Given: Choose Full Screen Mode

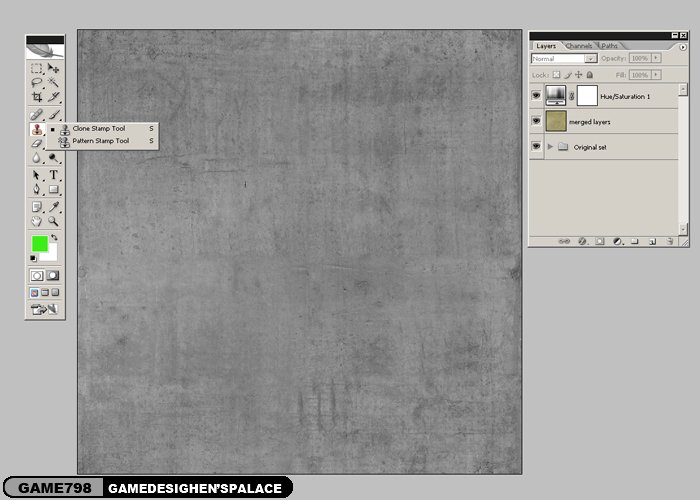Looking at the screenshot, I should [x=55, y=292].
